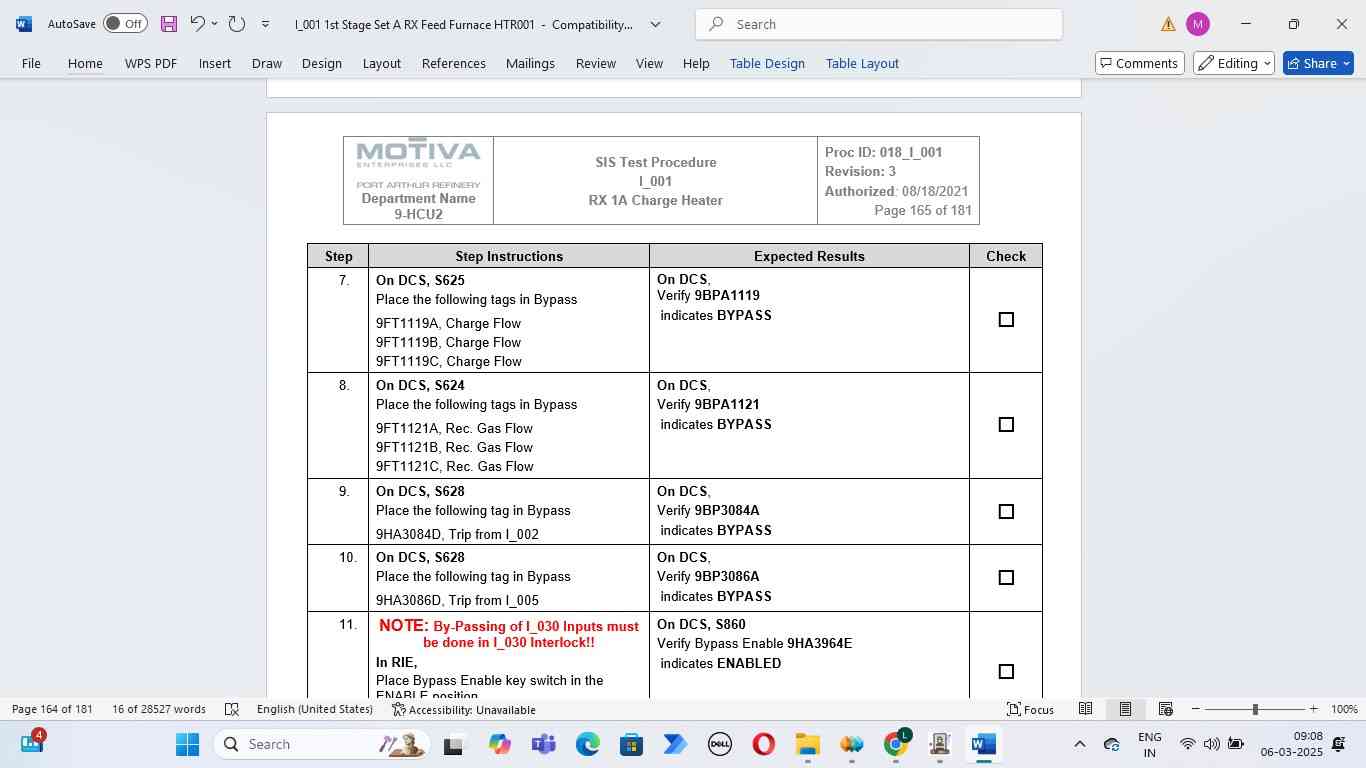Switch to the Mailings tab
The width and height of the screenshot is (1366, 768).
click(530, 63)
